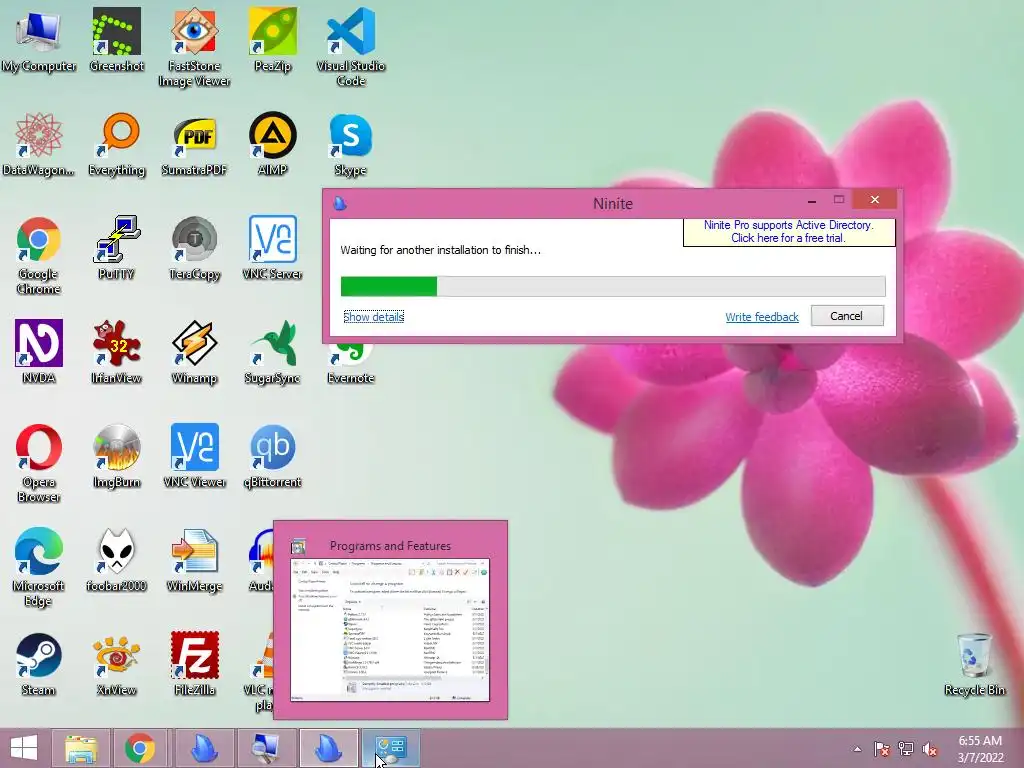Viewport: 1024px width, 768px height.
Task: Open SugarSync desktop icon
Action: click(x=272, y=351)
